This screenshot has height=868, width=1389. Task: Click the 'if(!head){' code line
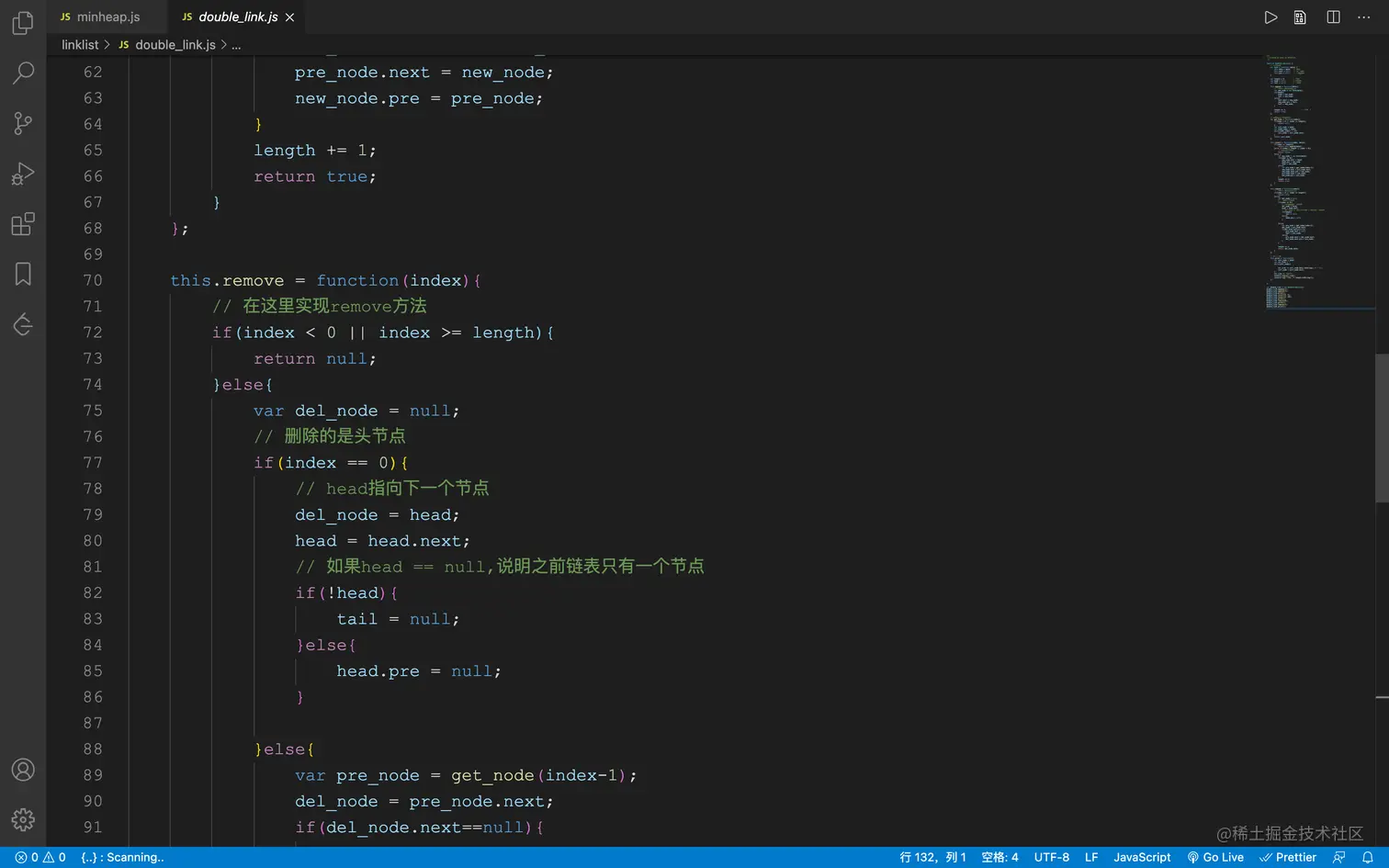(x=346, y=592)
